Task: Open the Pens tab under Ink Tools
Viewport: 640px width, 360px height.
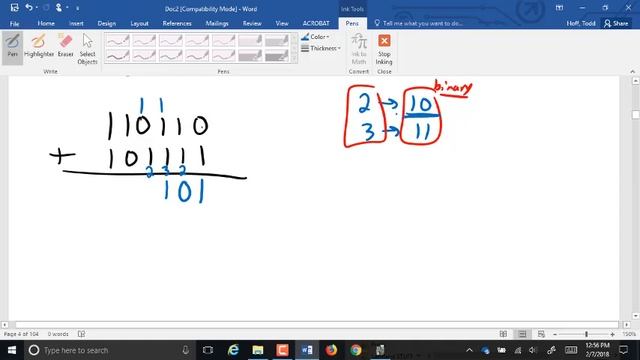Action: [352, 23]
